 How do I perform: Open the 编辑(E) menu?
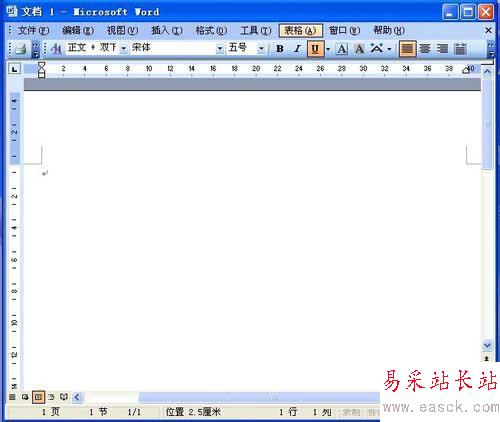[78, 31]
